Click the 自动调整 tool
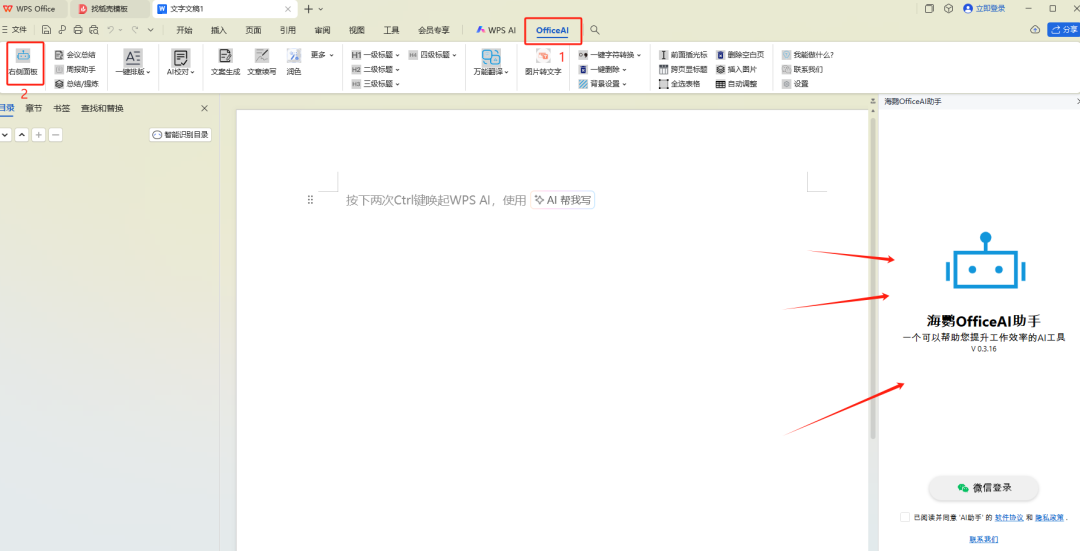Image resolution: width=1080 pixels, height=551 pixels. click(736, 83)
